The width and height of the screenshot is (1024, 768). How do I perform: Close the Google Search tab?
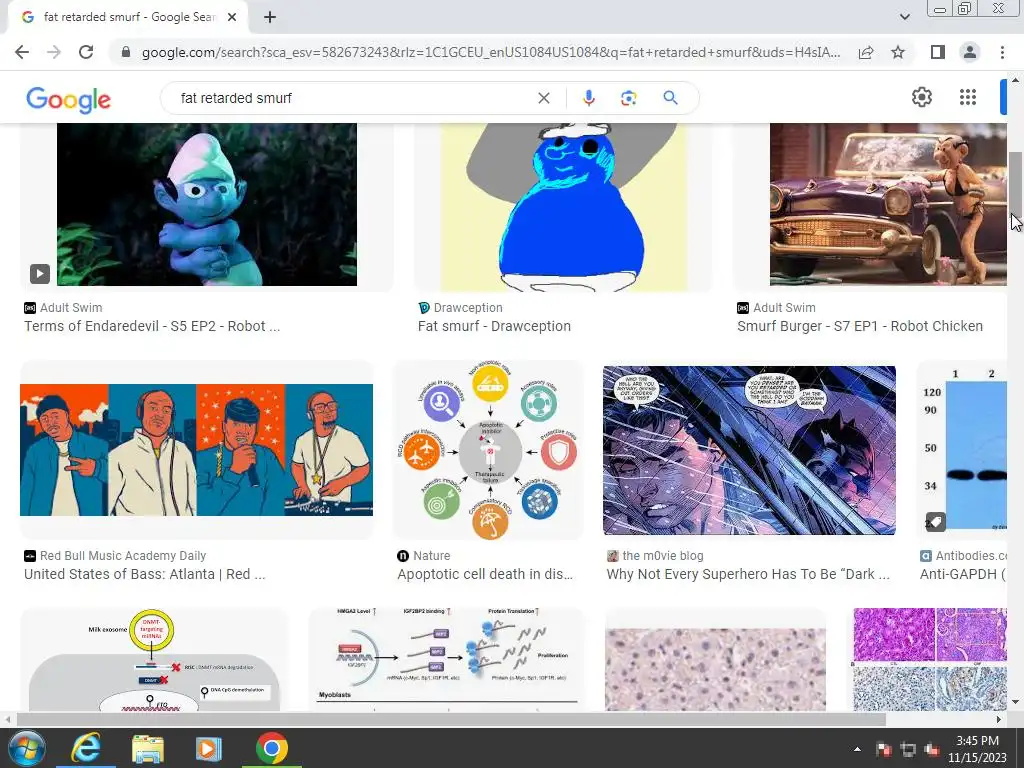tap(232, 18)
